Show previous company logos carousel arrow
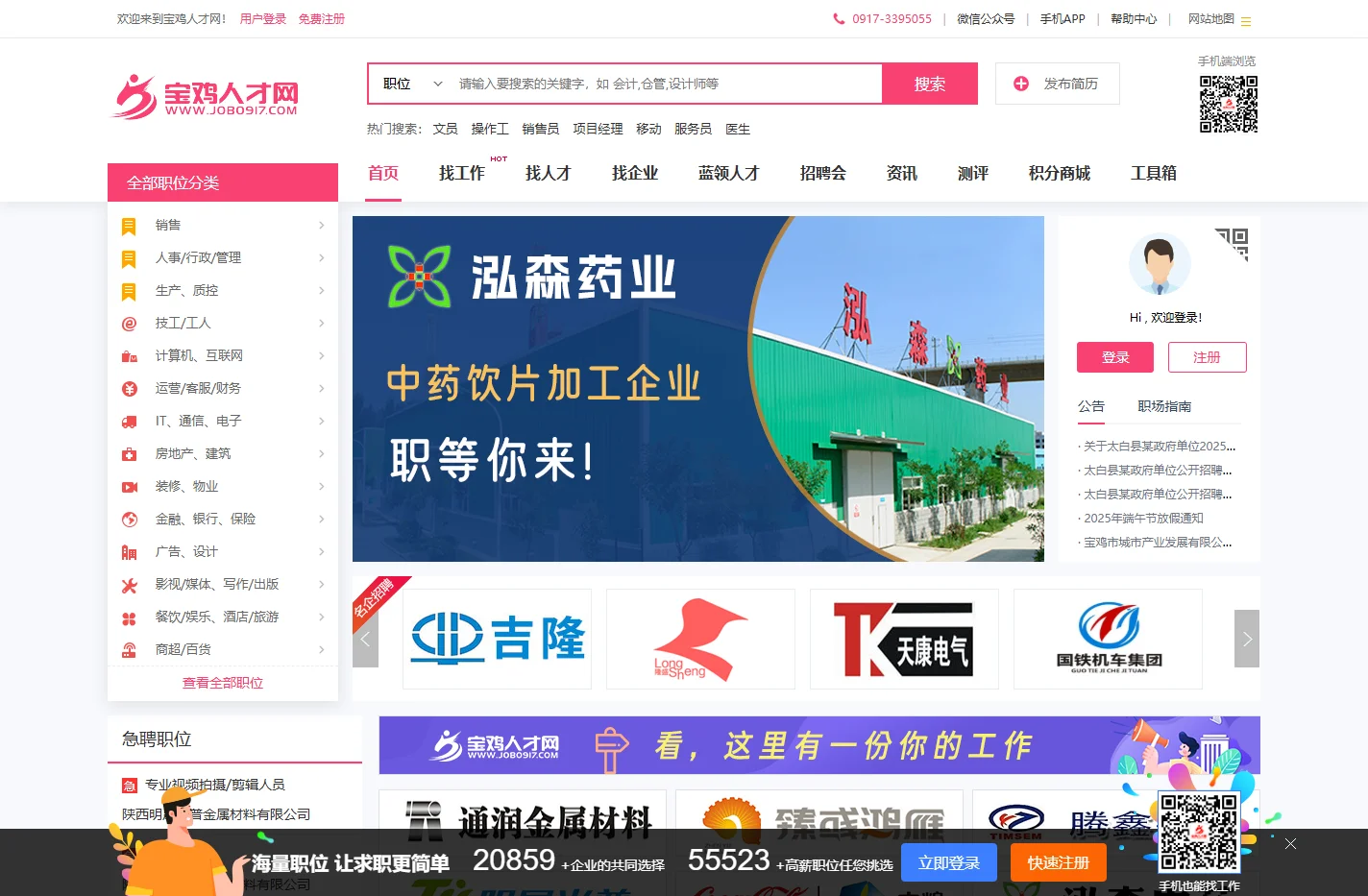1368x896 pixels. pyautogui.click(x=365, y=639)
